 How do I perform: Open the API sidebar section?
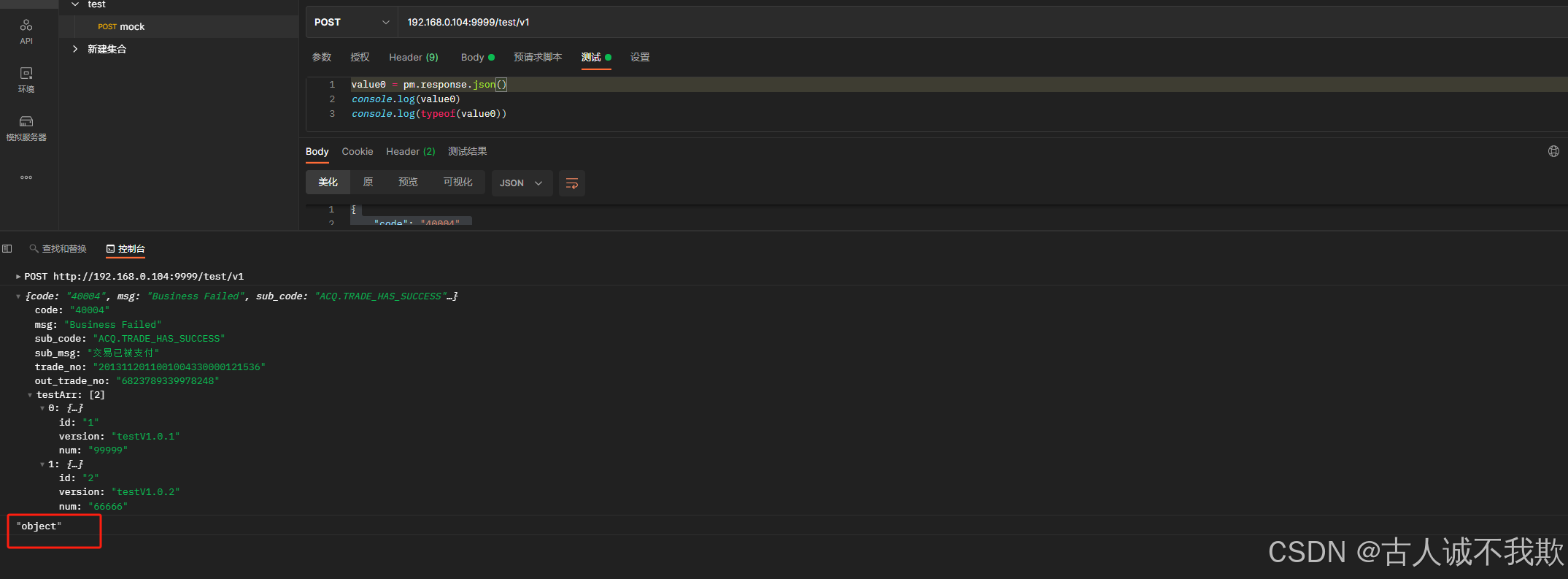pyautogui.click(x=26, y=31)
